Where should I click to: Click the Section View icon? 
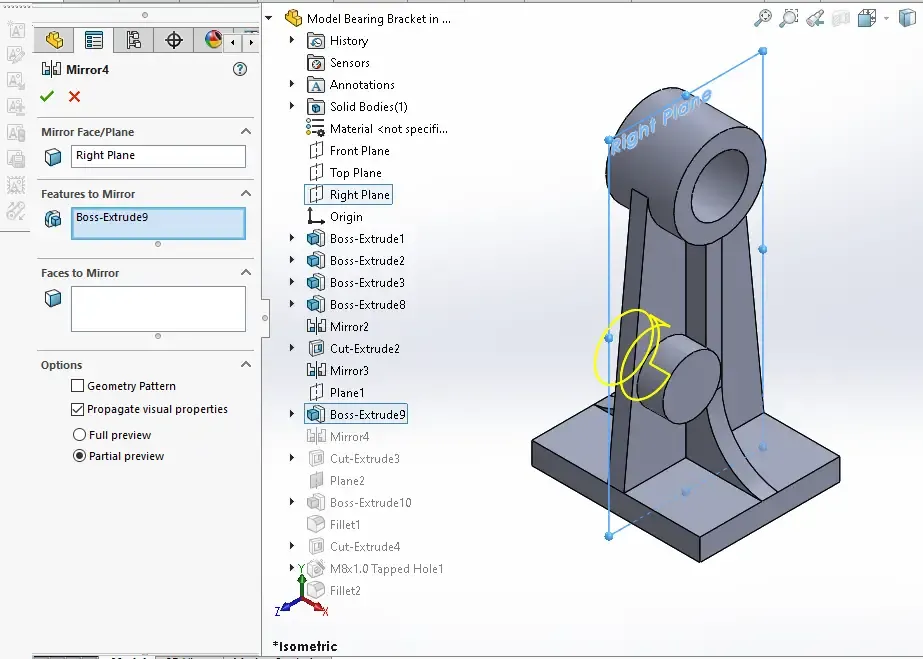point(841,18)
